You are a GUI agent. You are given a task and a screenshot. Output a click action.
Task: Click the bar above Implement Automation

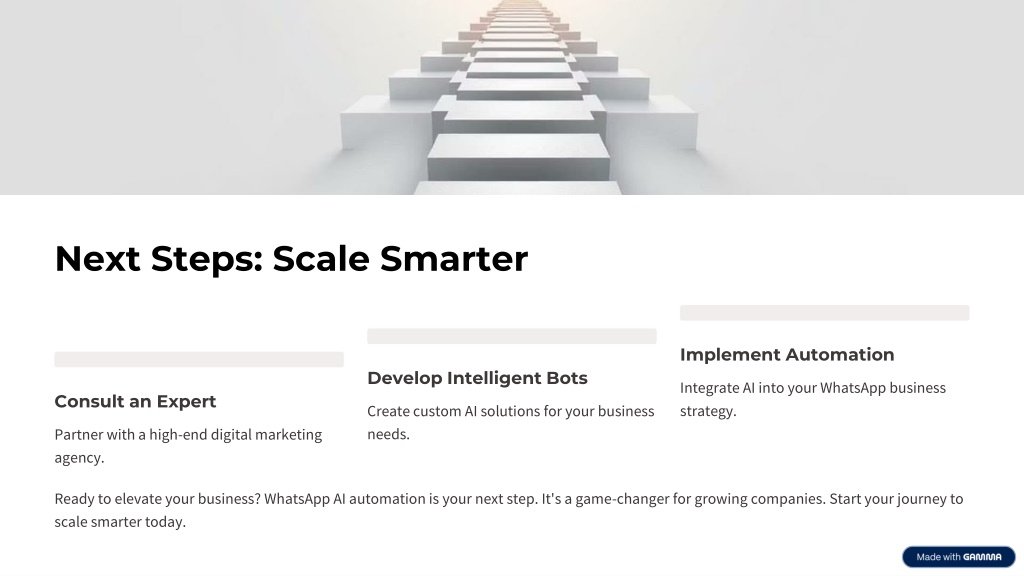click(x=824, y=312)
